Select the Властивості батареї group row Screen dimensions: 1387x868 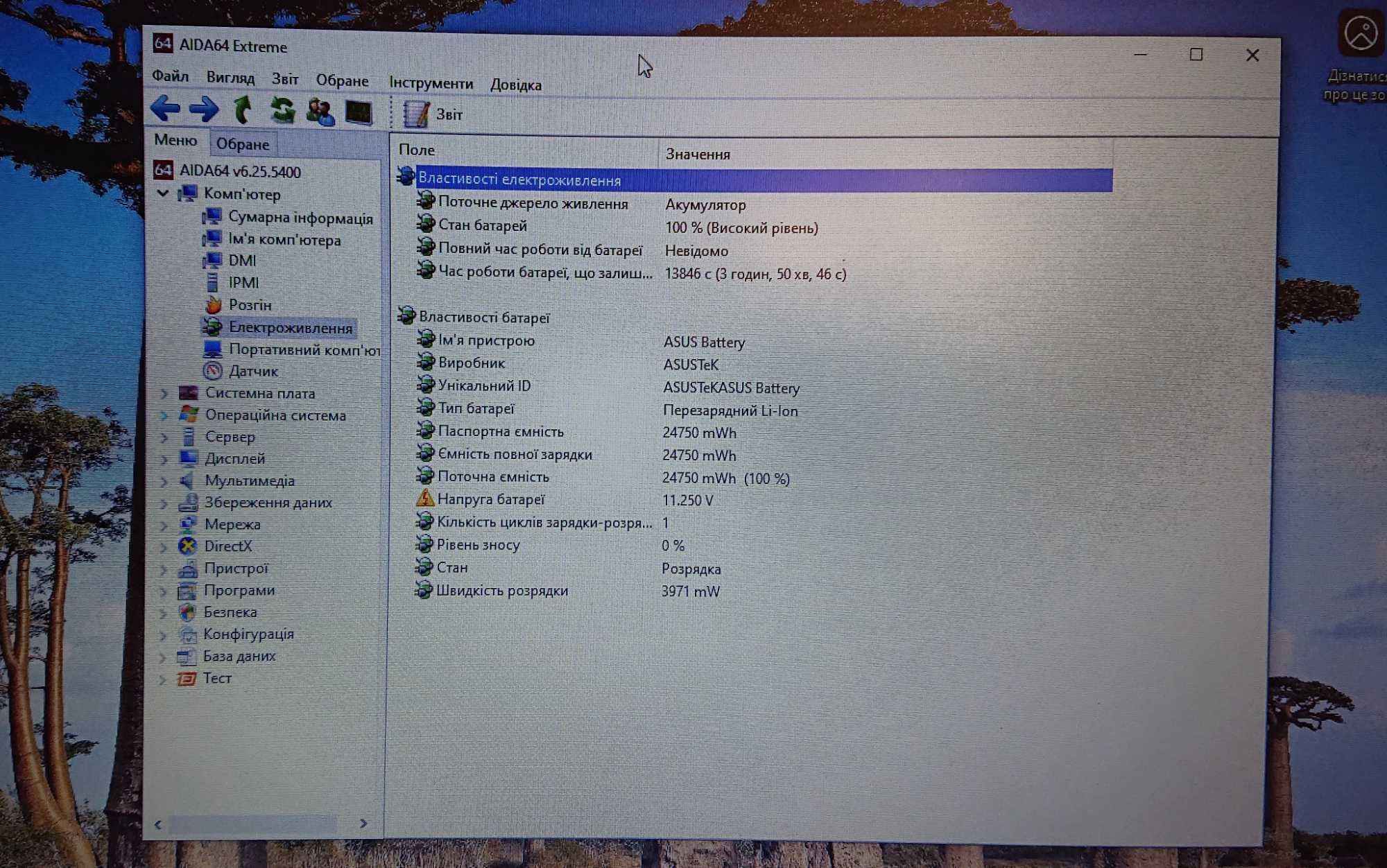pos(755,318)
